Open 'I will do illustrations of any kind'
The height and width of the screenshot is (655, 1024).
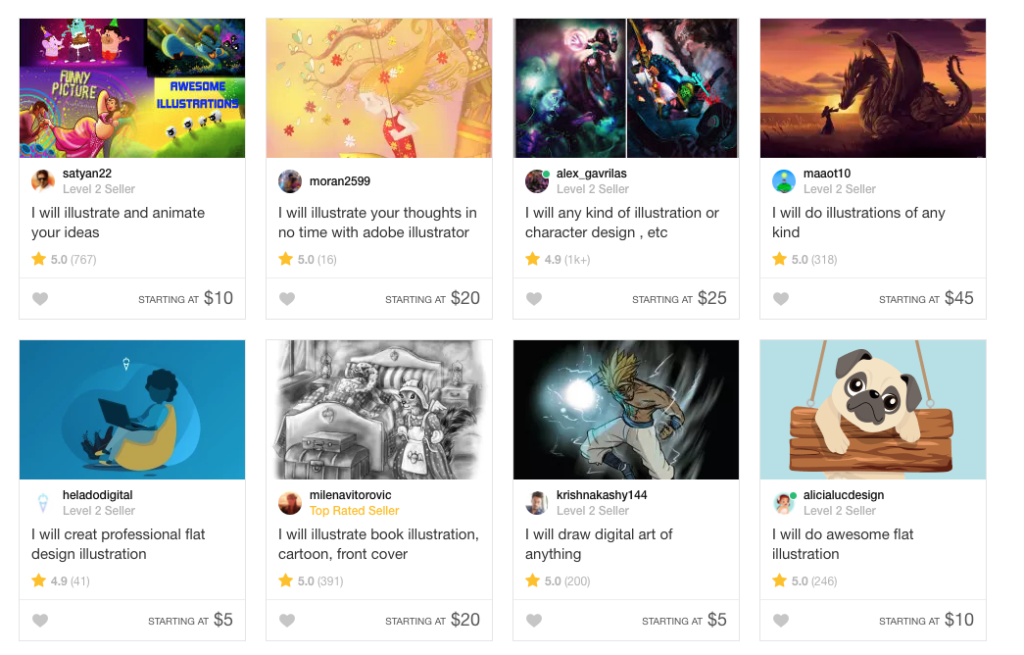[858, 222]
